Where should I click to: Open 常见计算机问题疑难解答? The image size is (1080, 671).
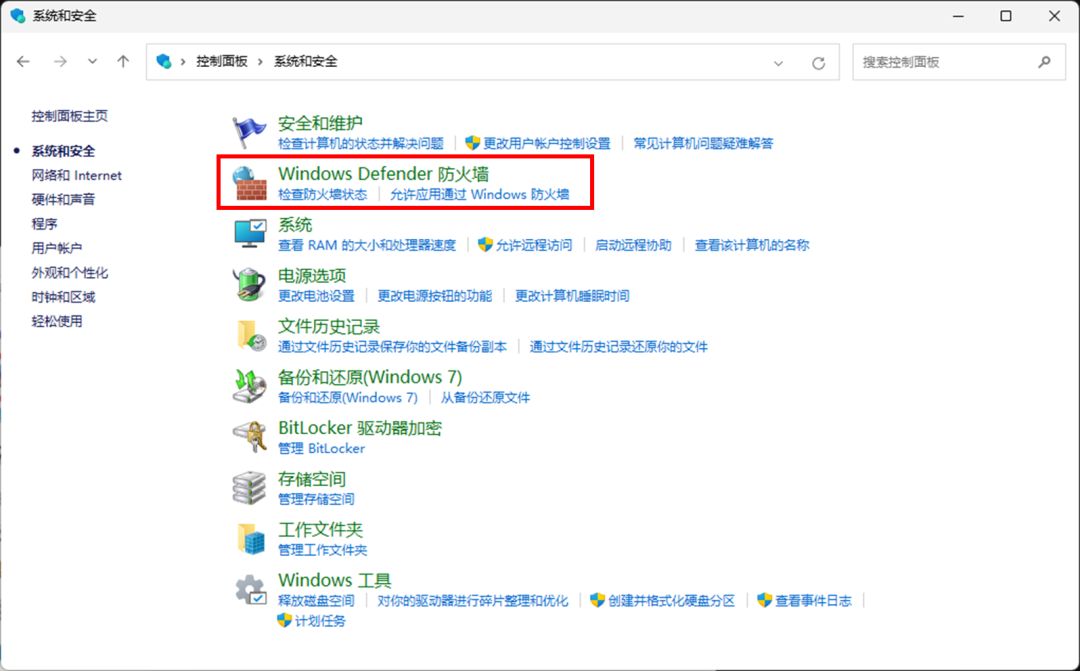pos(703,143)
